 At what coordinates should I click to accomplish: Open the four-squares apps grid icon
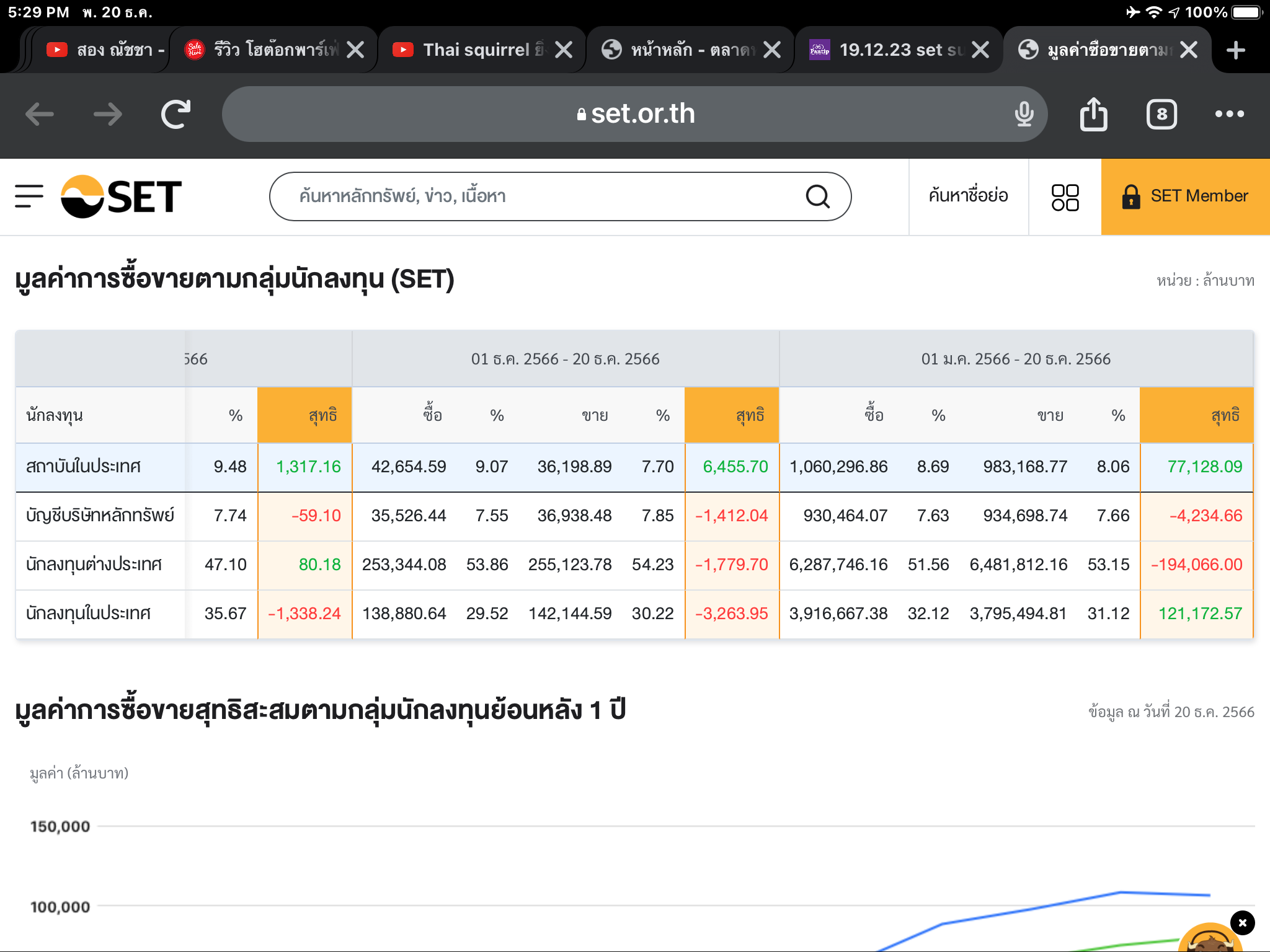(1065, 197)
